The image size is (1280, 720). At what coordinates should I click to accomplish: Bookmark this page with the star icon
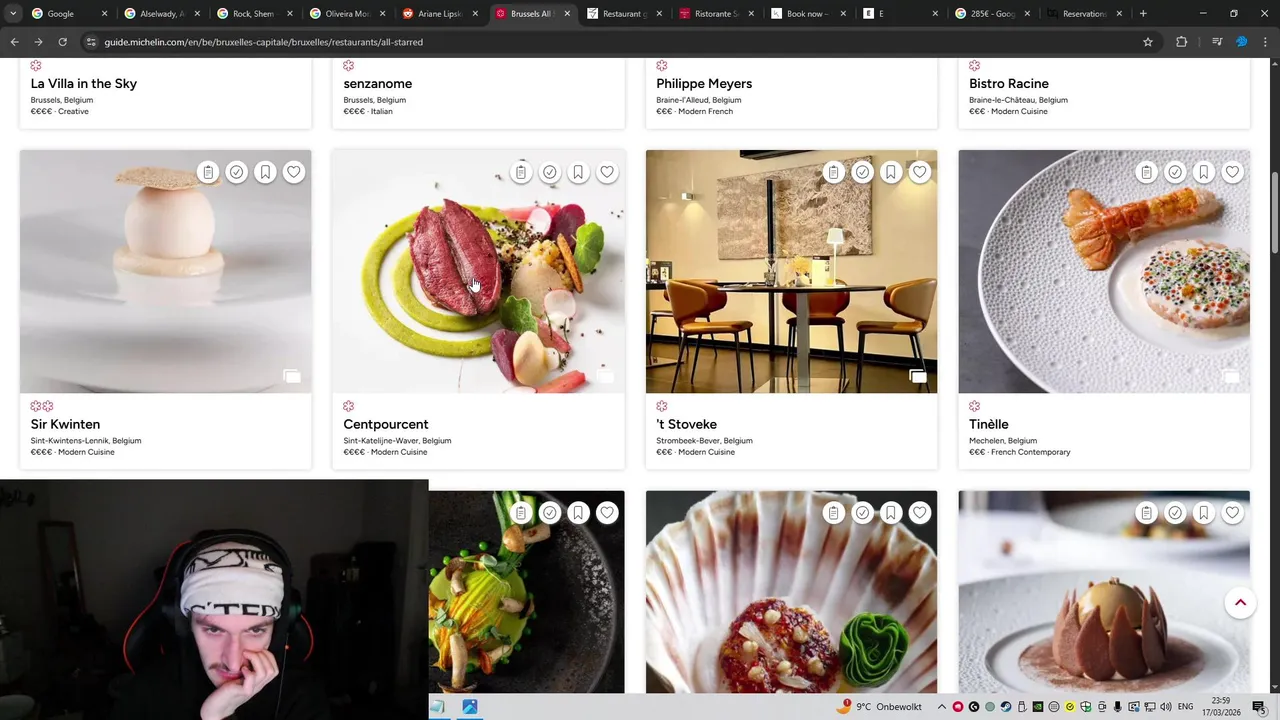coord(1148,42)
